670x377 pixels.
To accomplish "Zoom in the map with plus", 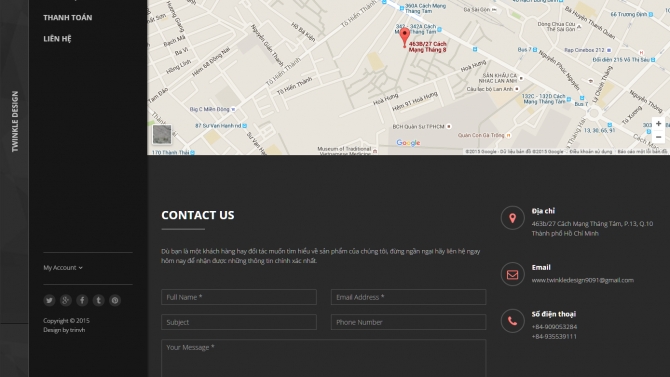I will click(x=658, y=124).
